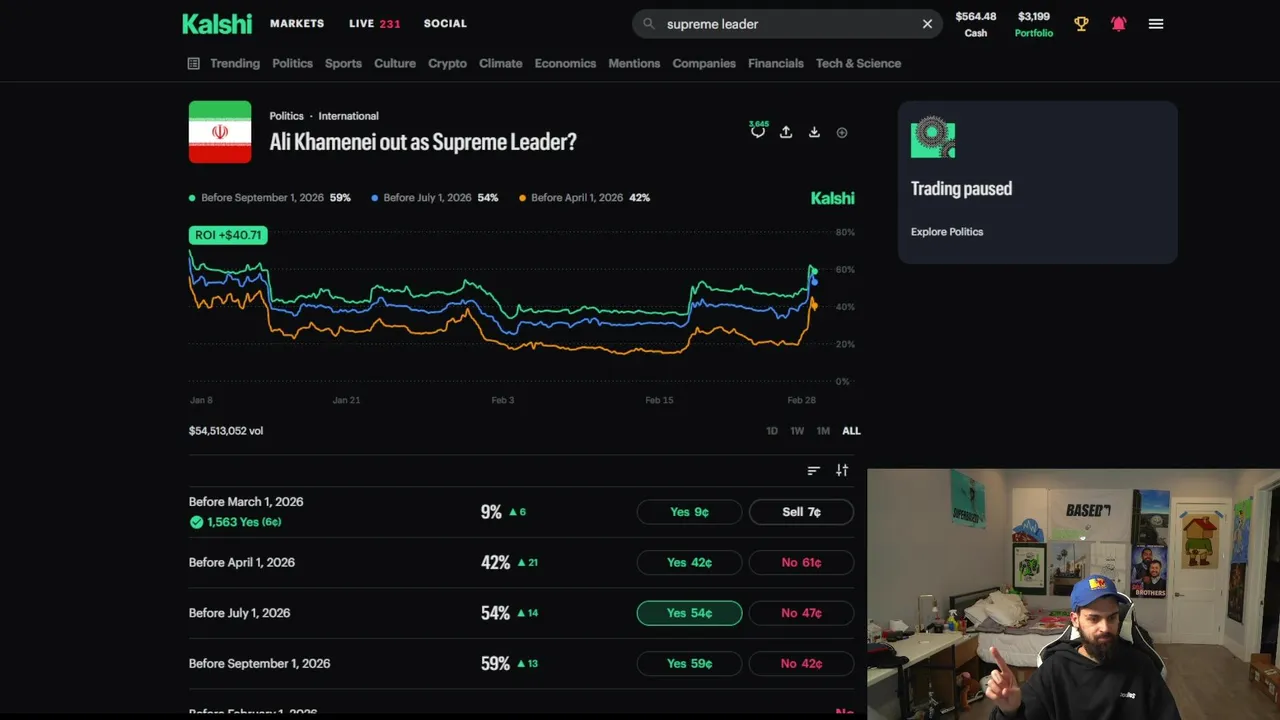Click the search magnifier icon
The height and width of the screenshot is (720, 1280).
point(649,24)
